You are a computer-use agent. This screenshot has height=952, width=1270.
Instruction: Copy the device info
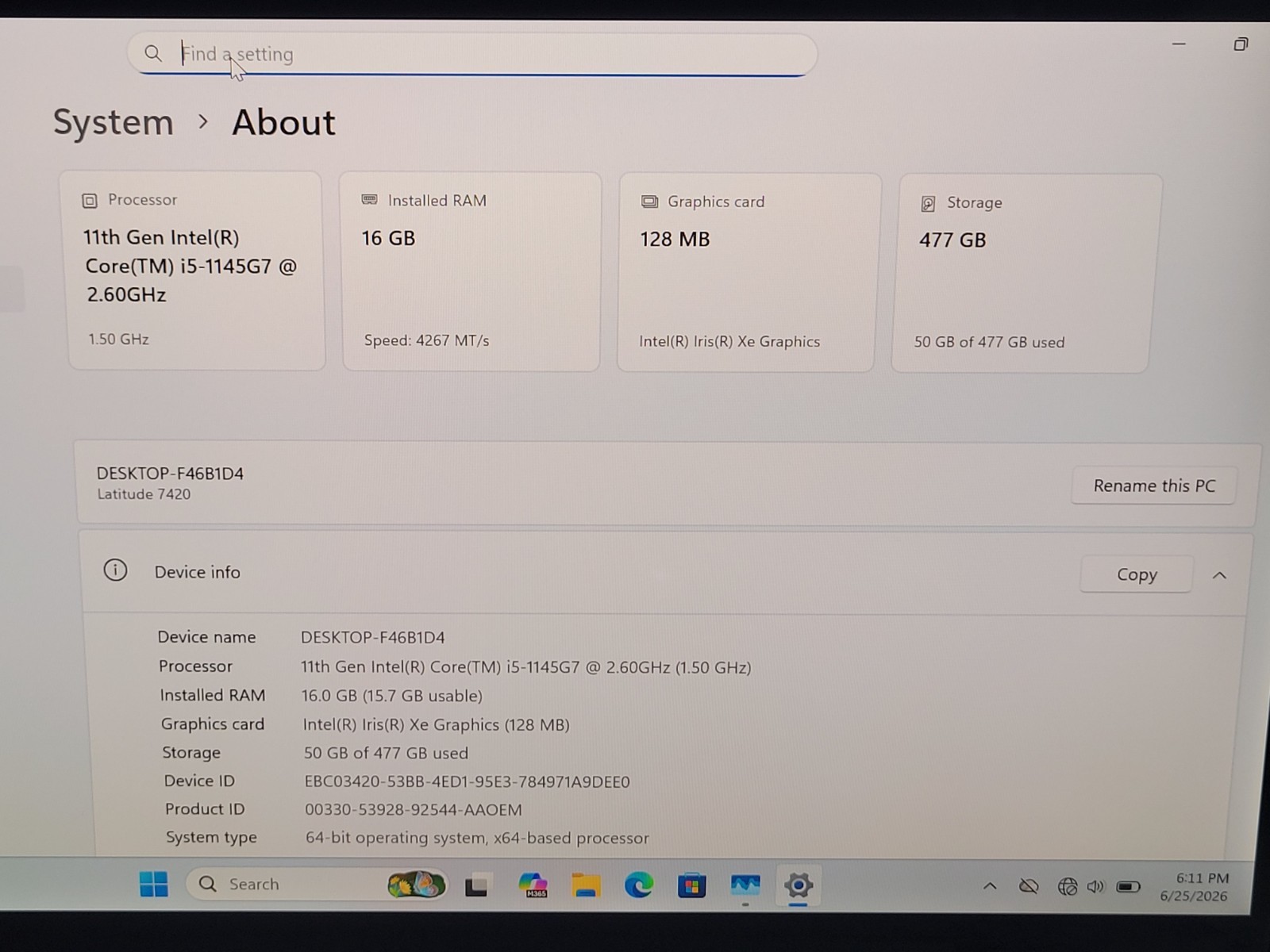[x=1137, y=574]
